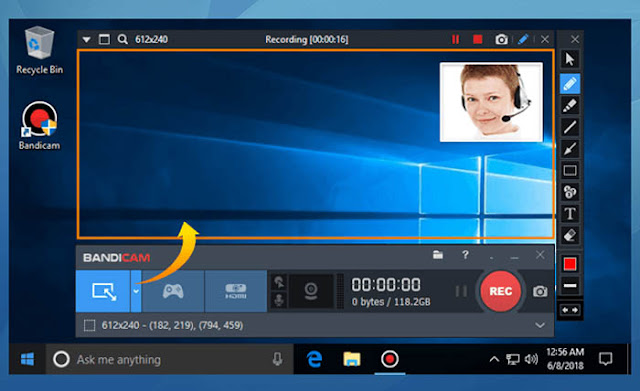Viewport: 640px width, 391px height.
Task: Open the red color swatch picker
Action: point(570,264)
